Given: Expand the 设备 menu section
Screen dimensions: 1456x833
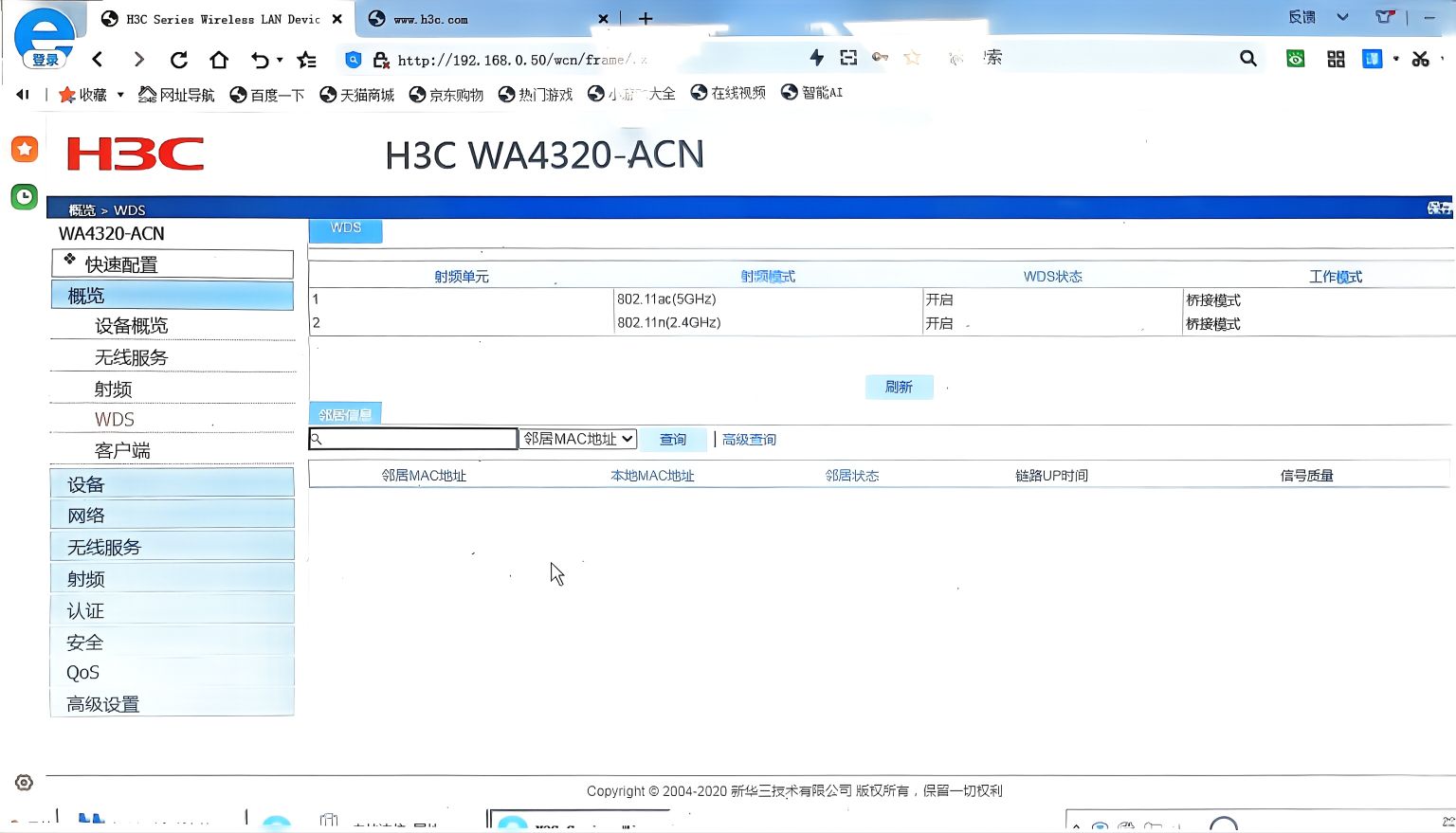Looking at the screenshot, I should click(x=172, y=484).
